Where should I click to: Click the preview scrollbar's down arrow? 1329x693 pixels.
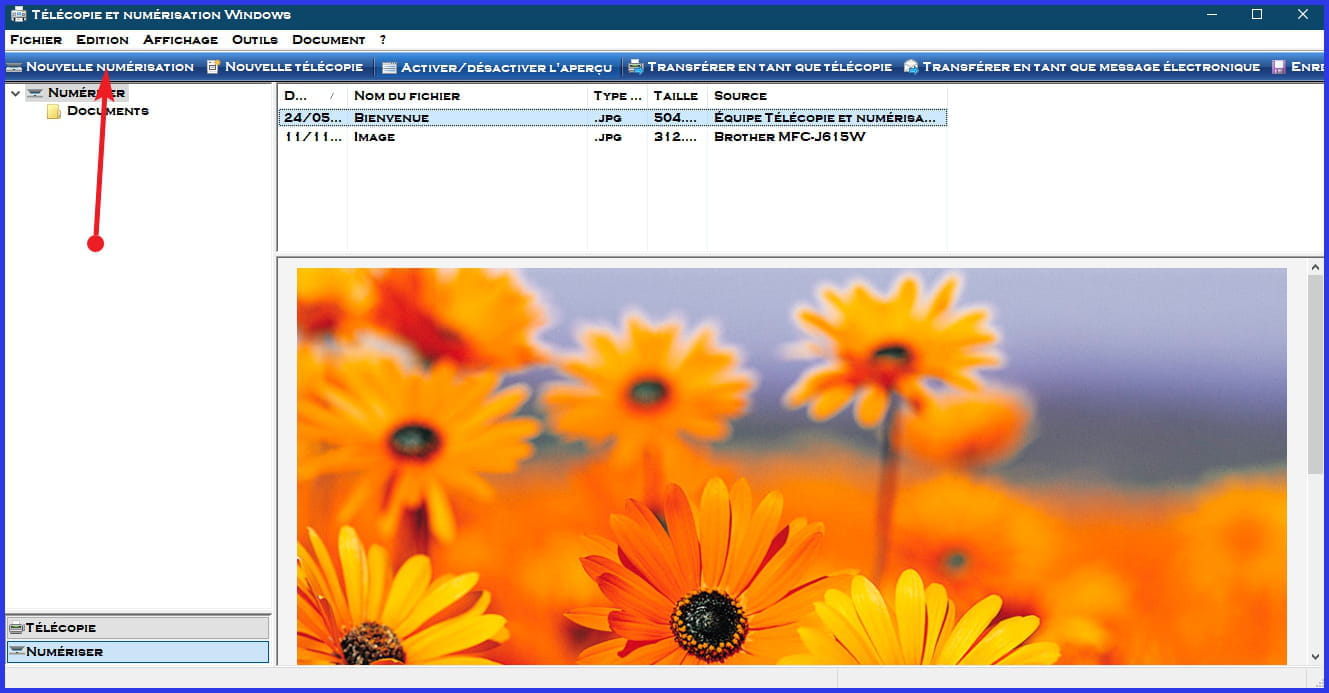1315,657
